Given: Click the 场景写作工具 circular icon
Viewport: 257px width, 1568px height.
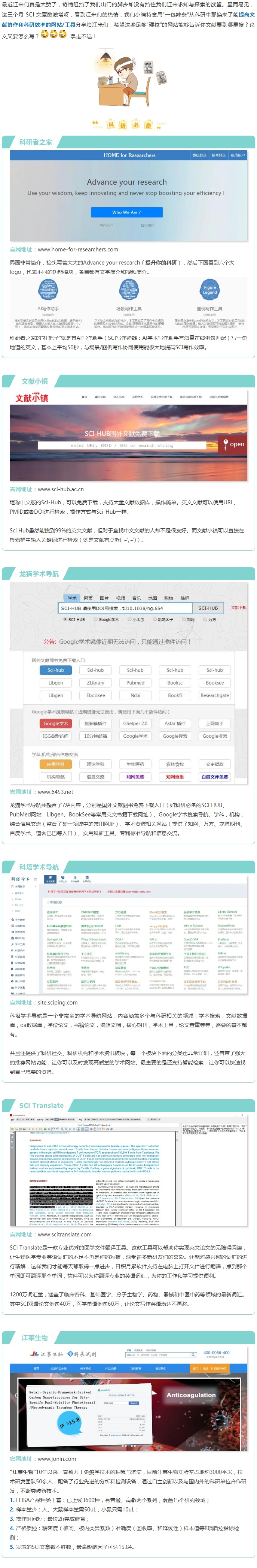Looking at the screenshot, I should (x=128, y=290).
